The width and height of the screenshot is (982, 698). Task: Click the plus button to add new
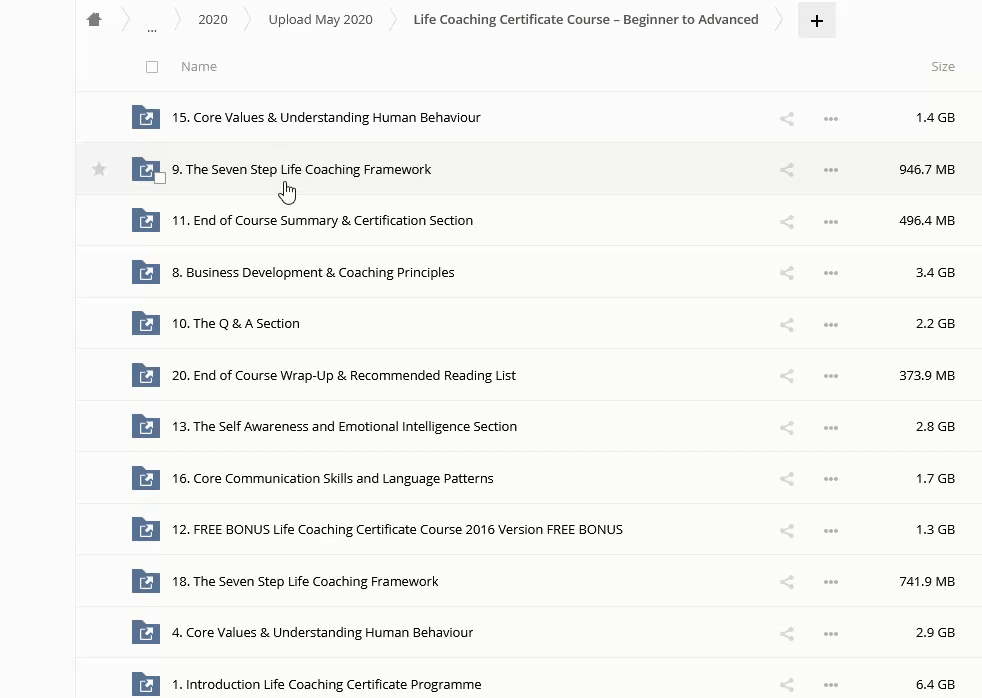click(x=816, y=20)
